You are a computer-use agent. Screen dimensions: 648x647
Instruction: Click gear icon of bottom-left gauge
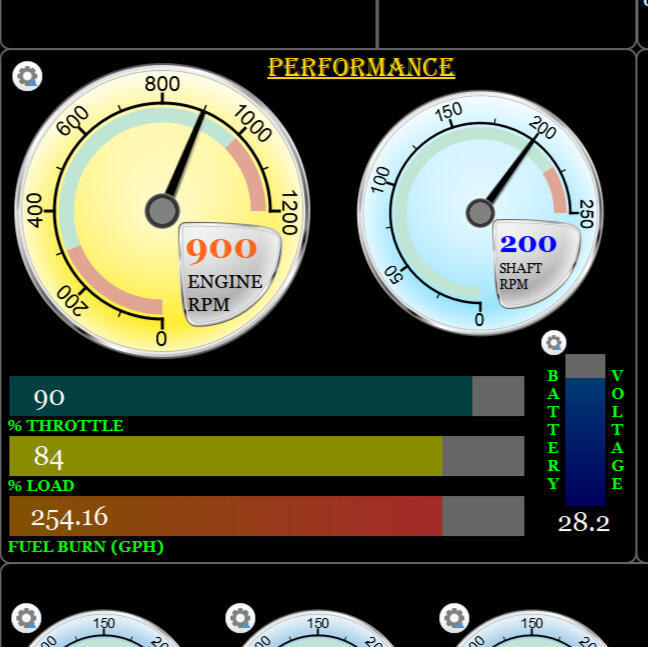[26, 618]
